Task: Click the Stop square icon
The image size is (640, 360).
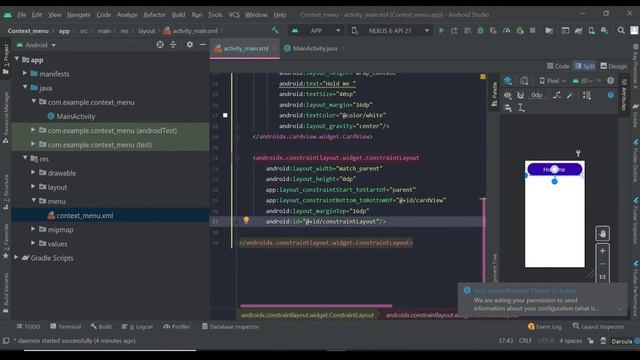Action: coord(532,31)
